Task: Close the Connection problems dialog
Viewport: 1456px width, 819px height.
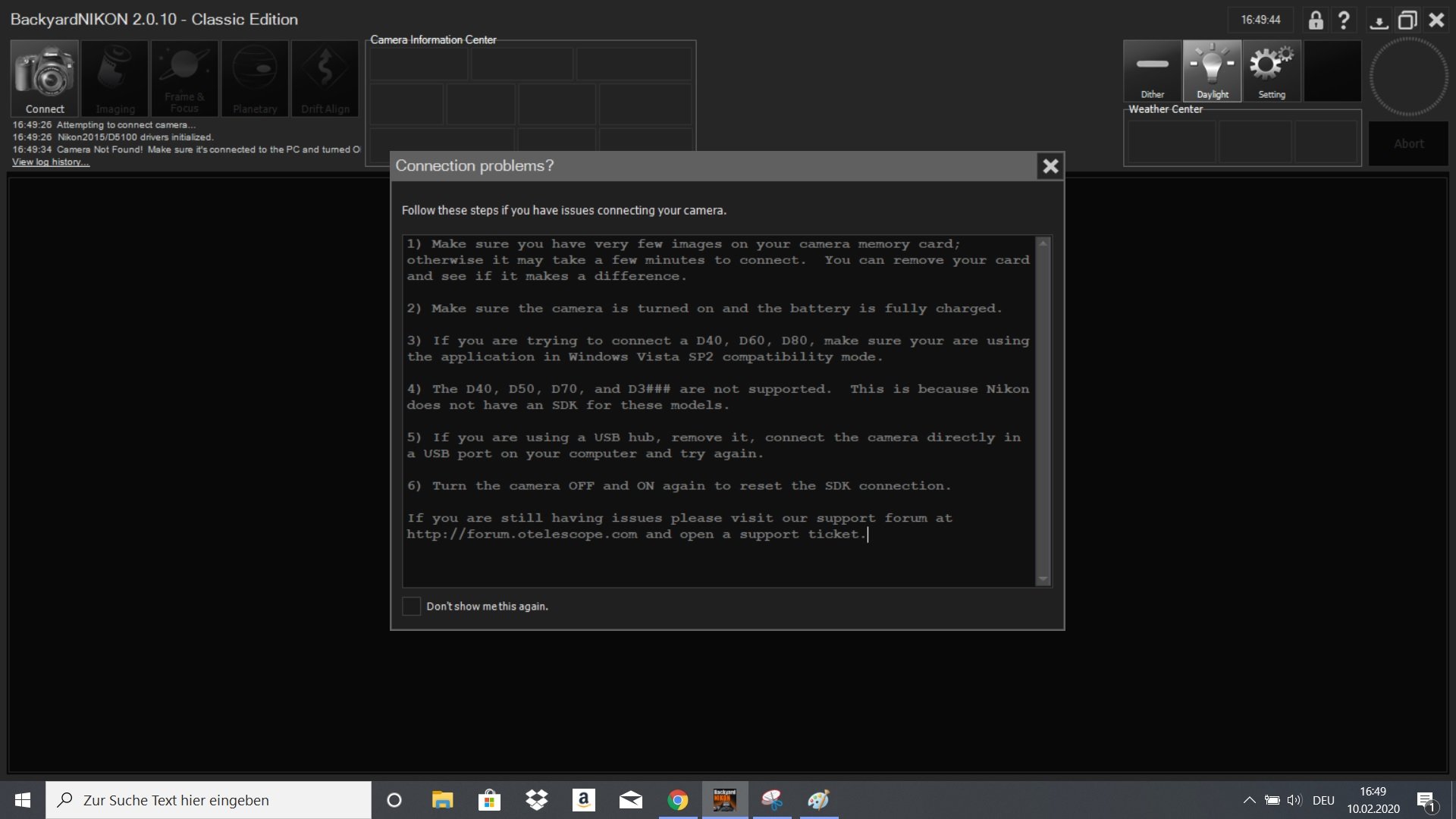Action: click(x=1050, y=166)
